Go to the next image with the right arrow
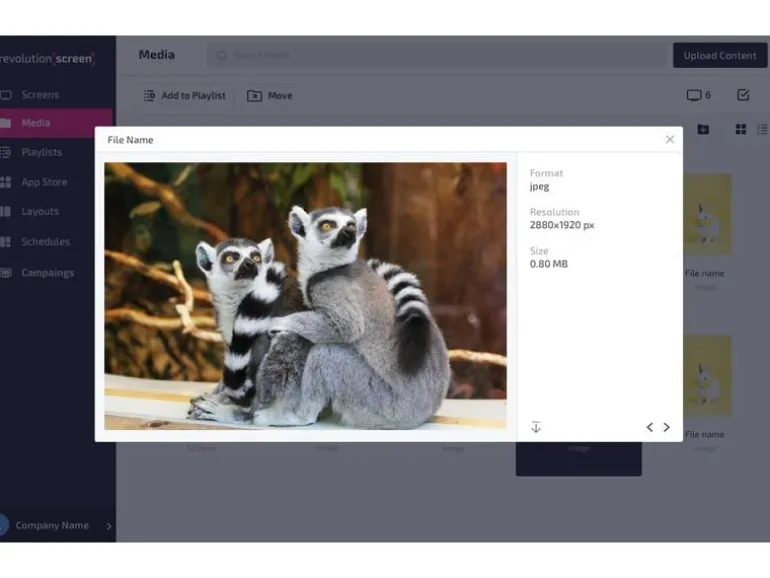 pos(666,427)
